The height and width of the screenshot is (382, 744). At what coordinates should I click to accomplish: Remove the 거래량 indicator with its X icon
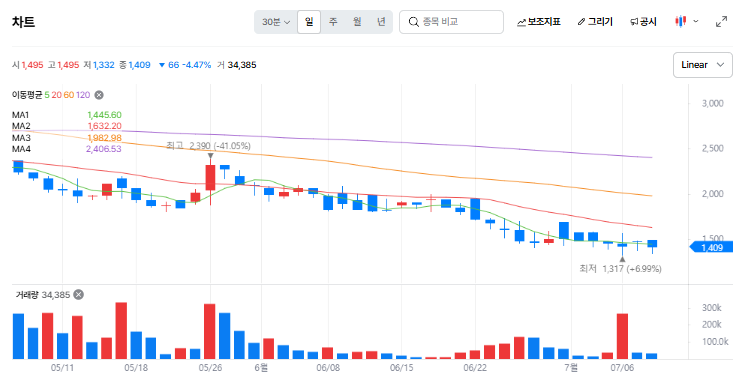pyautogui.click(x=79, y=295)
